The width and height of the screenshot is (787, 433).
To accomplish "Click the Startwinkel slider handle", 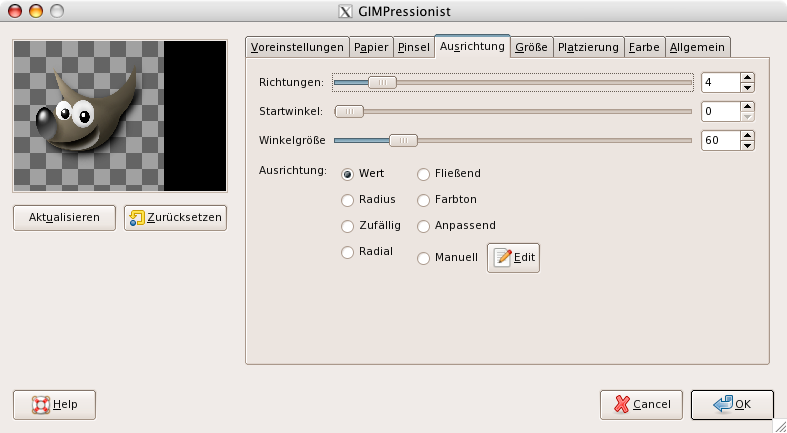I will tap(349, 111).
